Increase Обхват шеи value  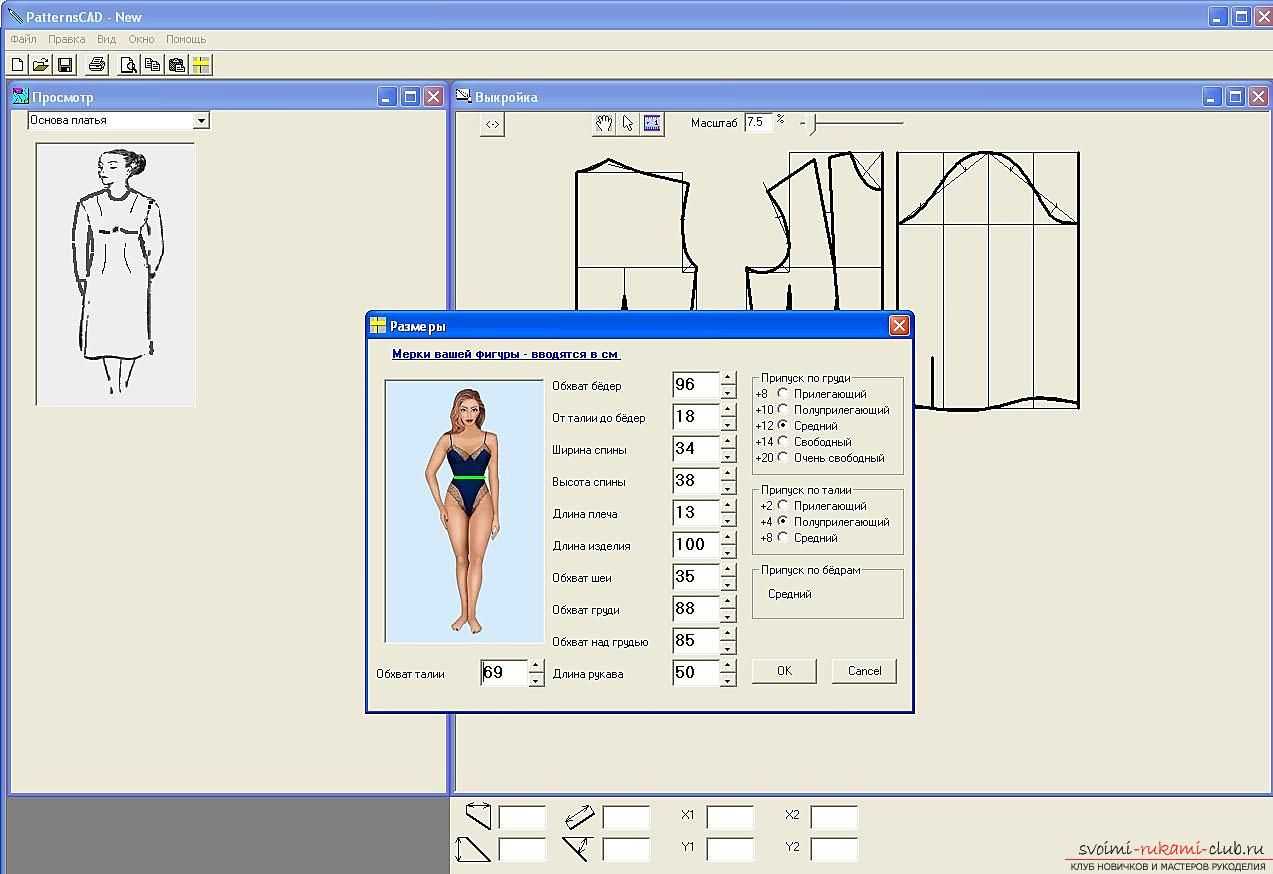[728, 571]
